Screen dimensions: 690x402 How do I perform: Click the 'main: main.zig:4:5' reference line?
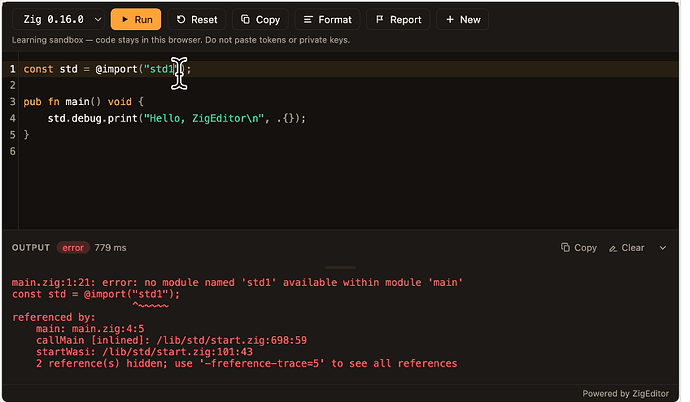[90, 329]
